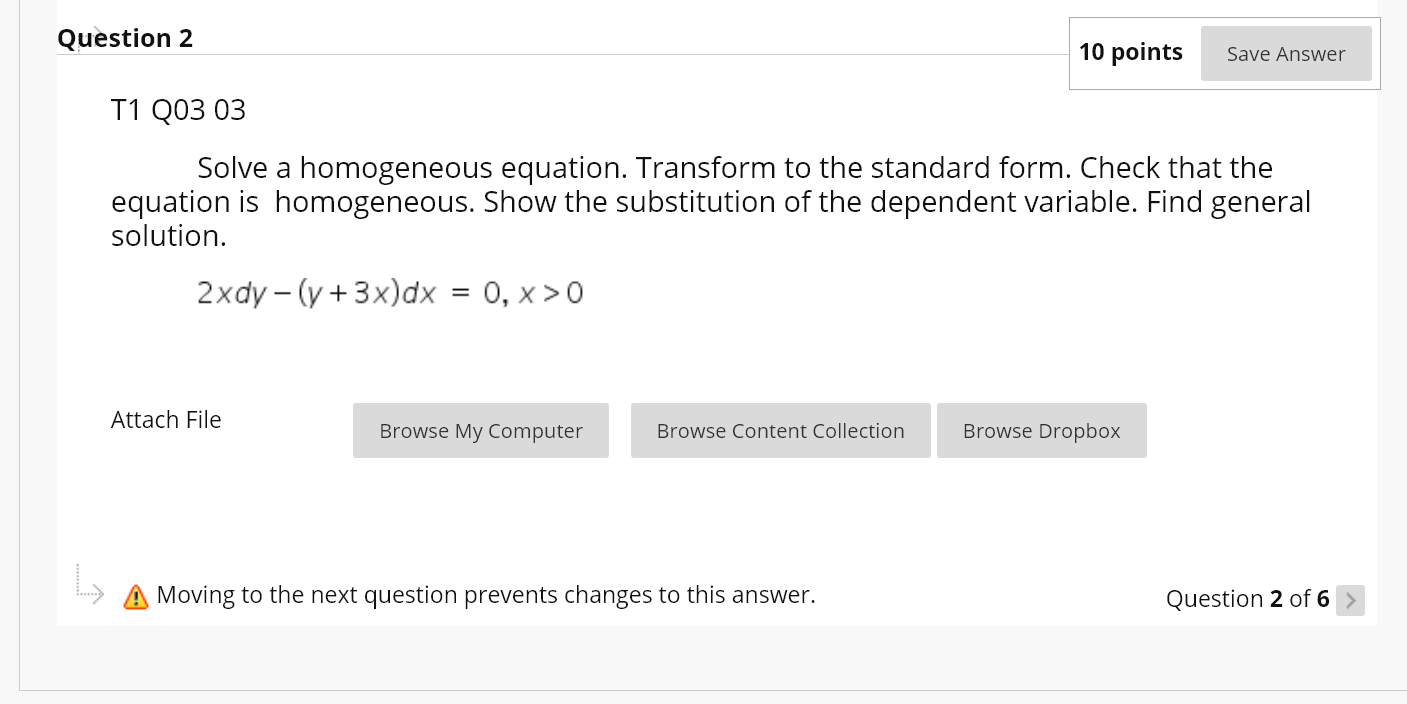Select the differential equation text
This screenshot has width=1407, height=704.
tap(388, 292)
